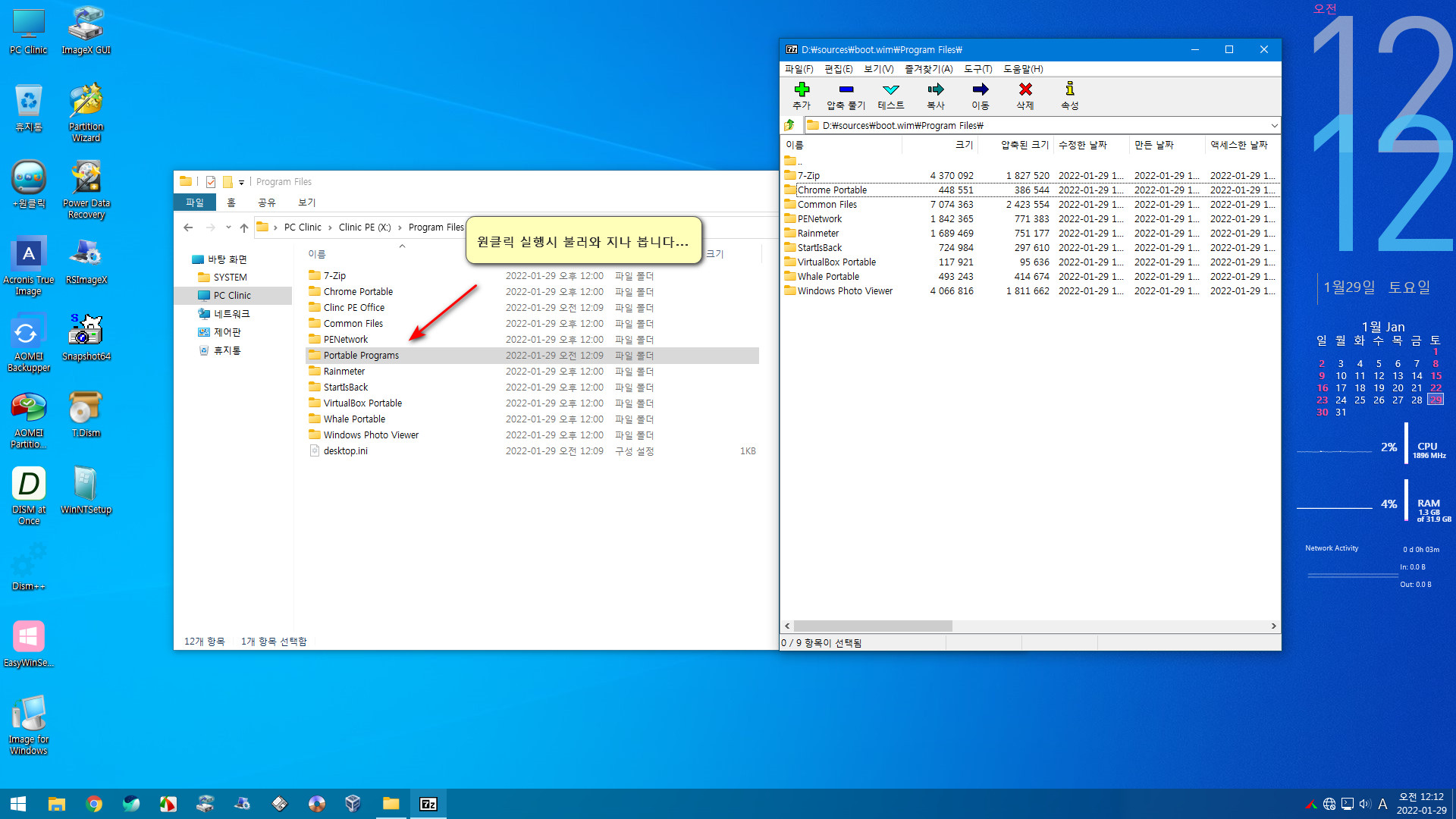Select VirtualBox Portable row in 7-Zip

(1031, 262)
